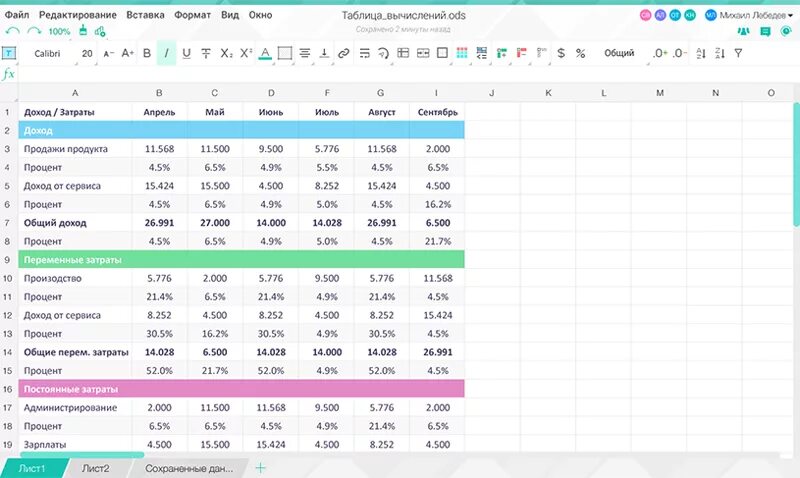Open the Calibri font dropdown
This screenshot has height=478, width=800.
click(x=47, y=53)
